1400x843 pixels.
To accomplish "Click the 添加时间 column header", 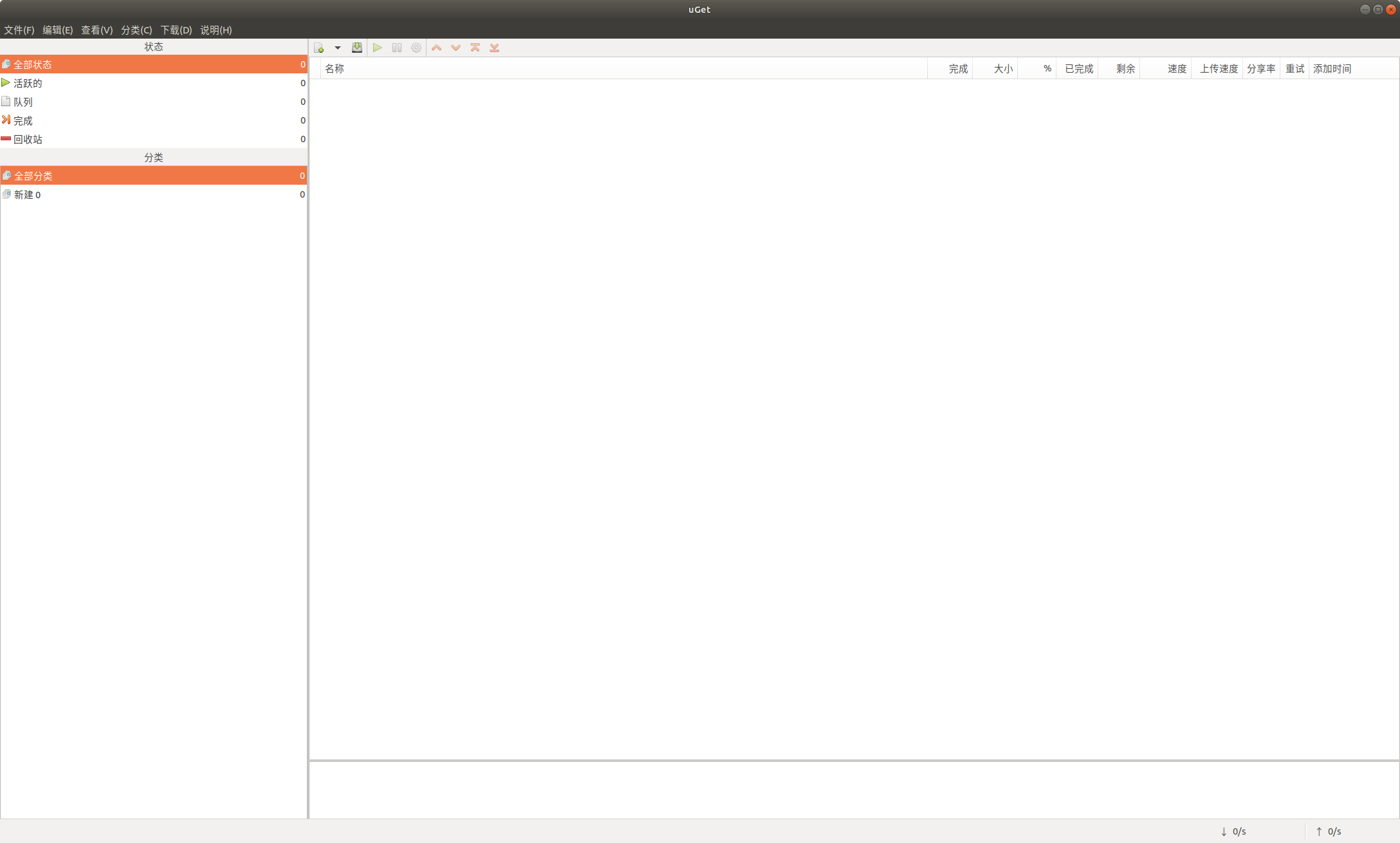I will click(1332, 68).
